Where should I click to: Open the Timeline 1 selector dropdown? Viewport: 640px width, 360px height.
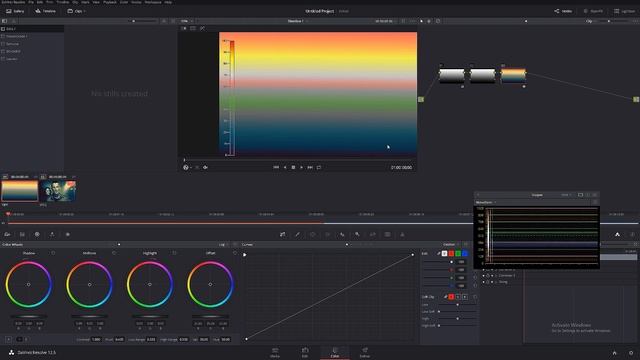click(297, 21)
